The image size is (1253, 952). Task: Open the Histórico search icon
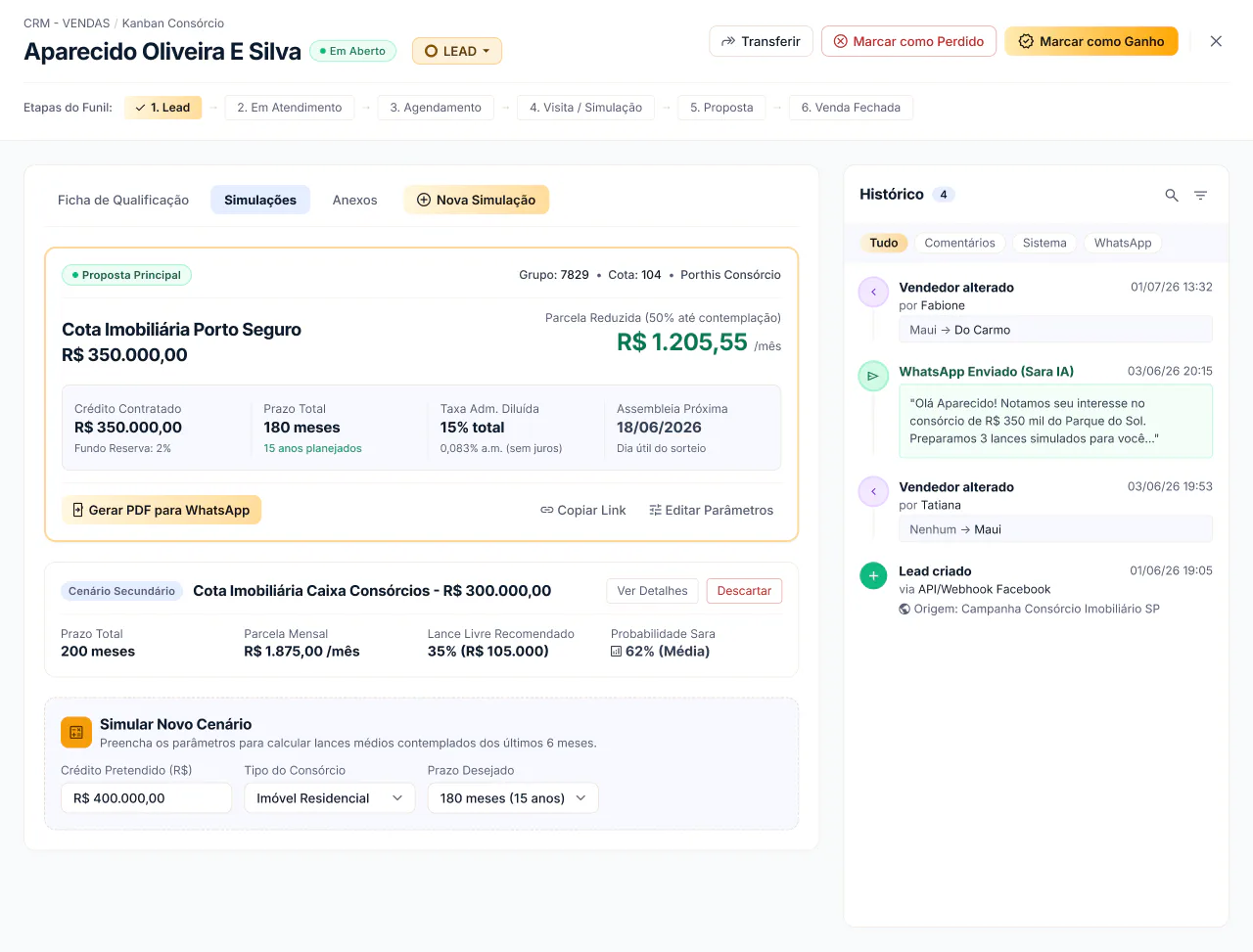(1172, 196)
